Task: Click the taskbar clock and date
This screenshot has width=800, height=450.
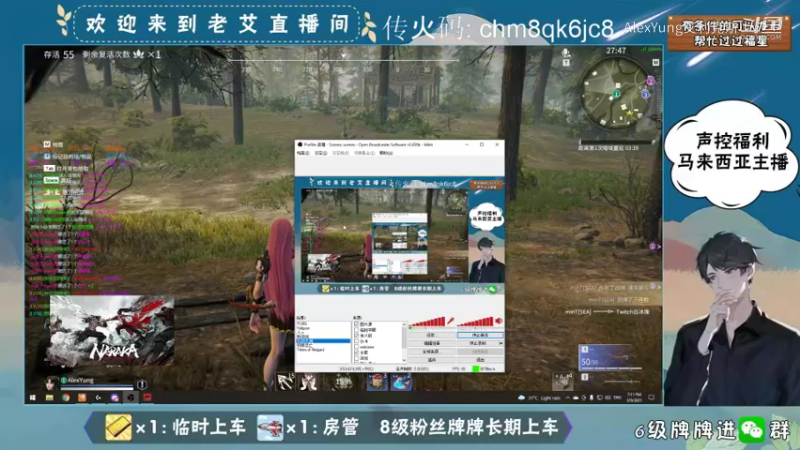Action: [x=634, y=397]
